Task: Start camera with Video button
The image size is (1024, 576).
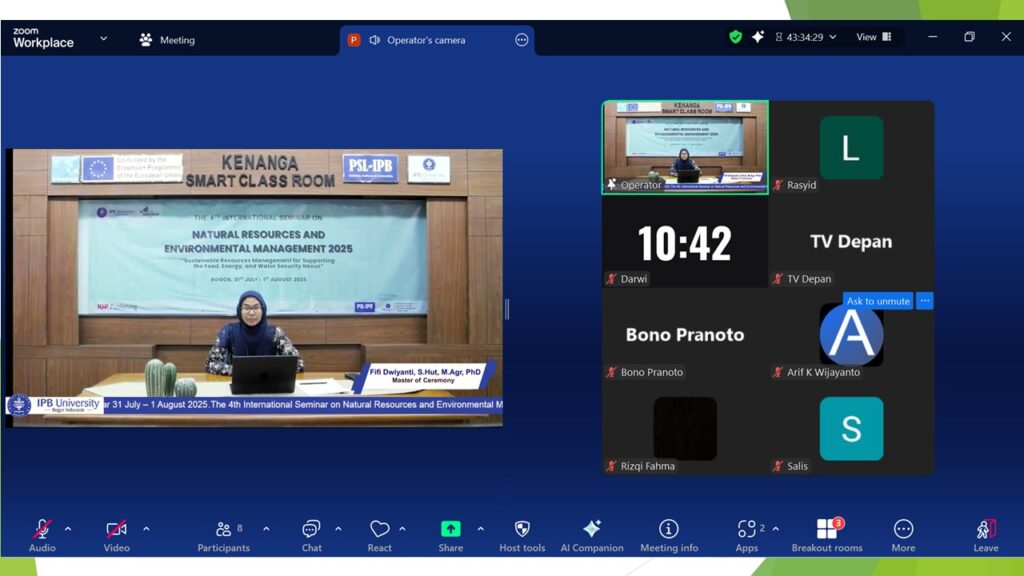Action: [117, 534]
